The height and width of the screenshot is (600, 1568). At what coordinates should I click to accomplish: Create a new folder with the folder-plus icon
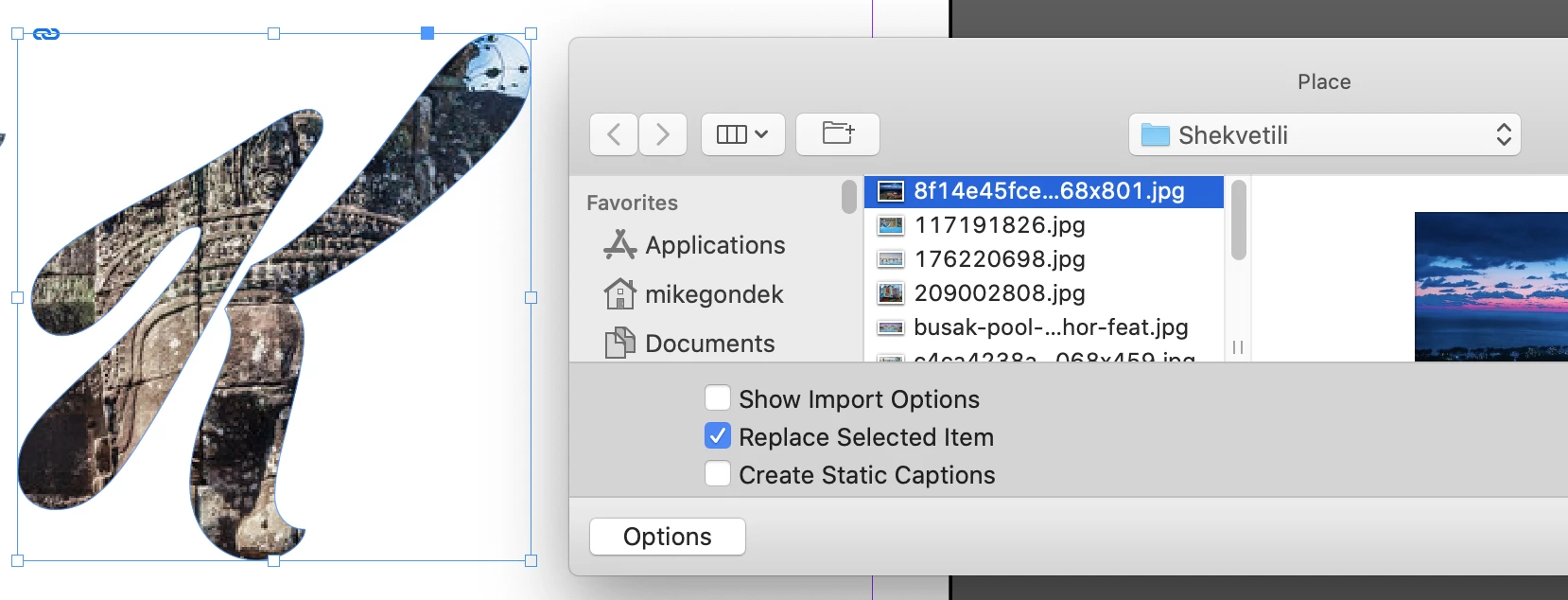tap(838, 134)
